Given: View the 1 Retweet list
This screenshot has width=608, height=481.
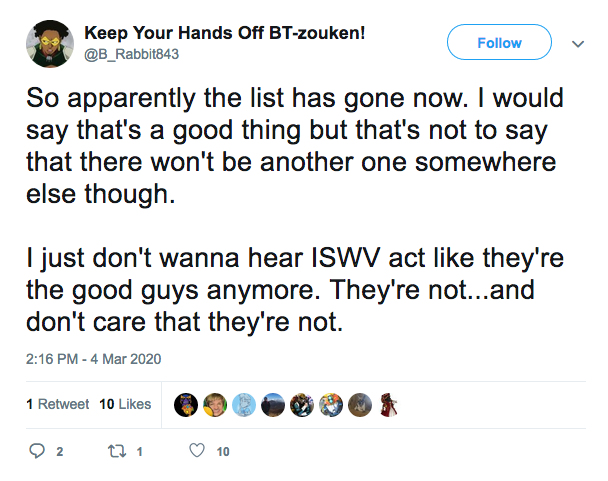Looking at the screenshot, I should click(57, 404).
